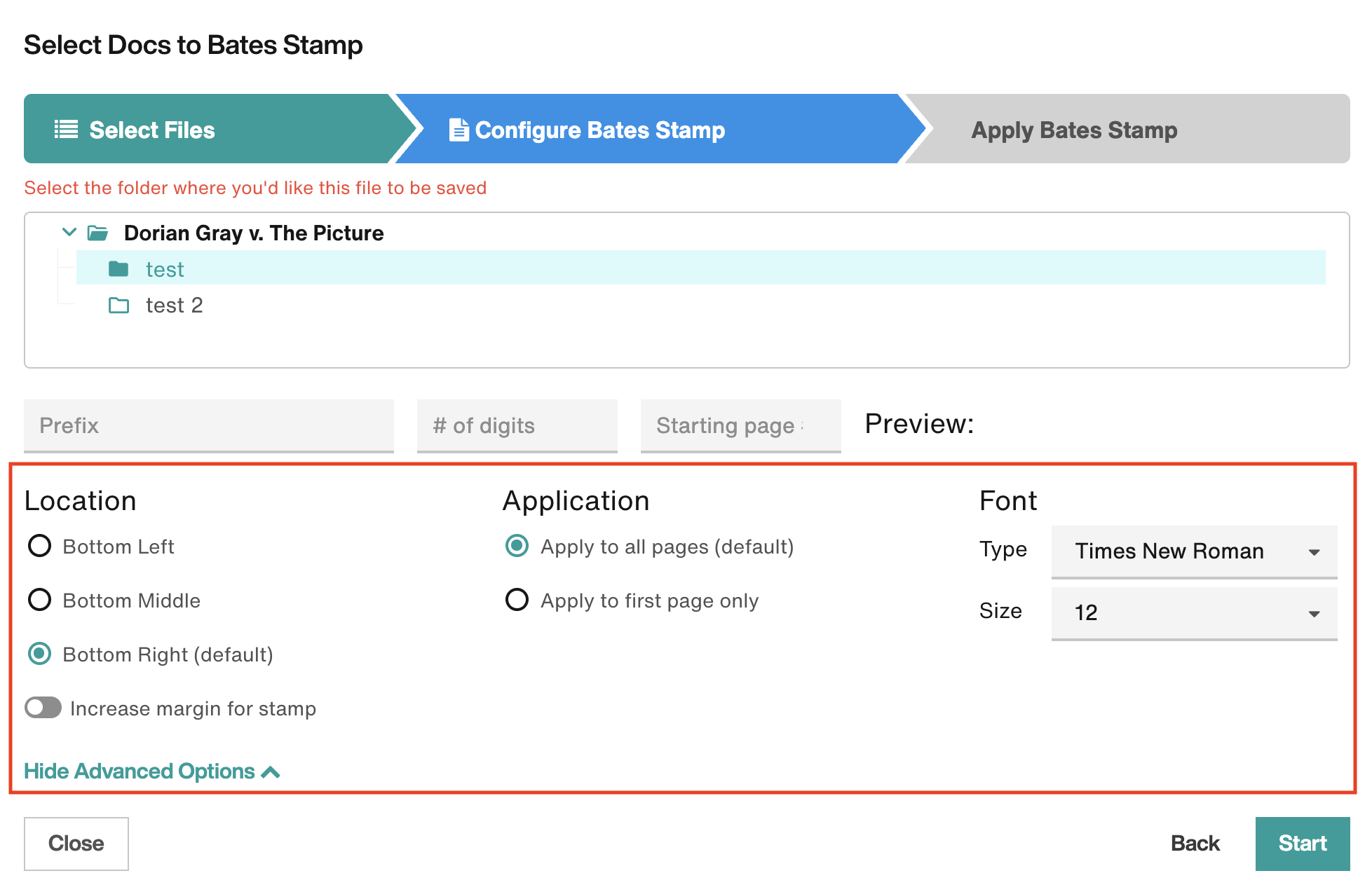Select Bottom Right (default) radio button

point(40,654)
